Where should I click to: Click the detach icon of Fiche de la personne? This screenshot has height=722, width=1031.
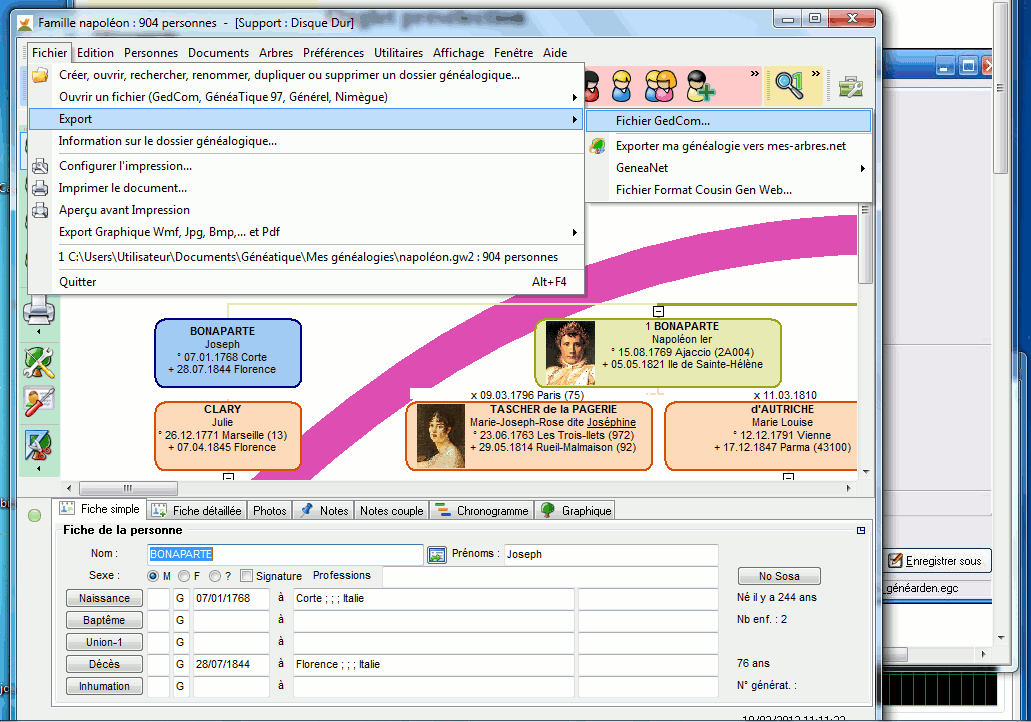tap(861, 531)
